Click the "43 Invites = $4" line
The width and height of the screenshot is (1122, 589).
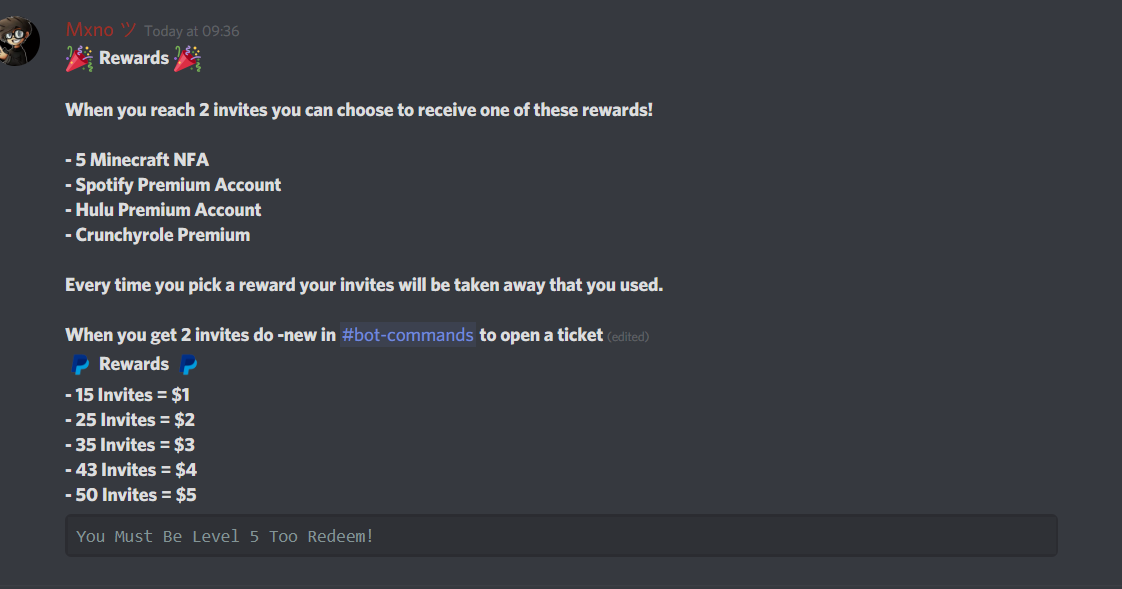coord(130,470)
